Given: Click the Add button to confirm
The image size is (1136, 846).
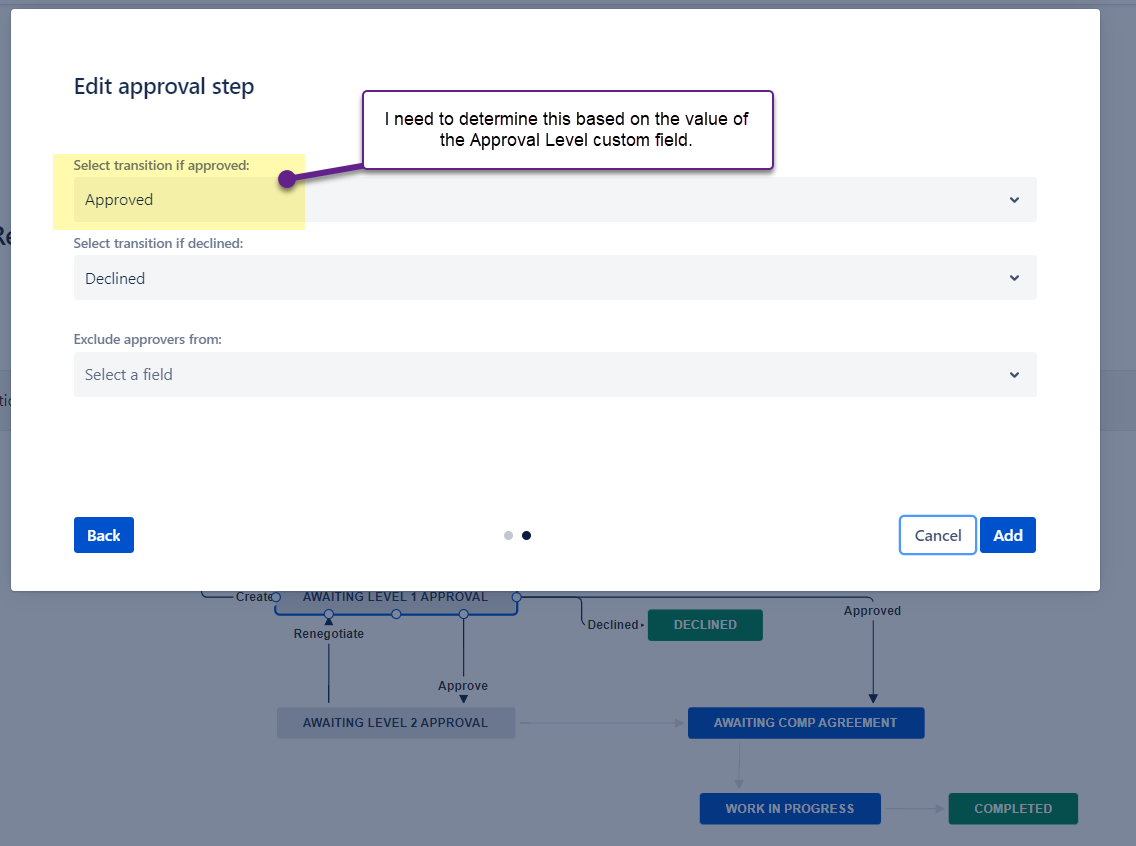Looking at the screenshot, I should pos(1007,535).
